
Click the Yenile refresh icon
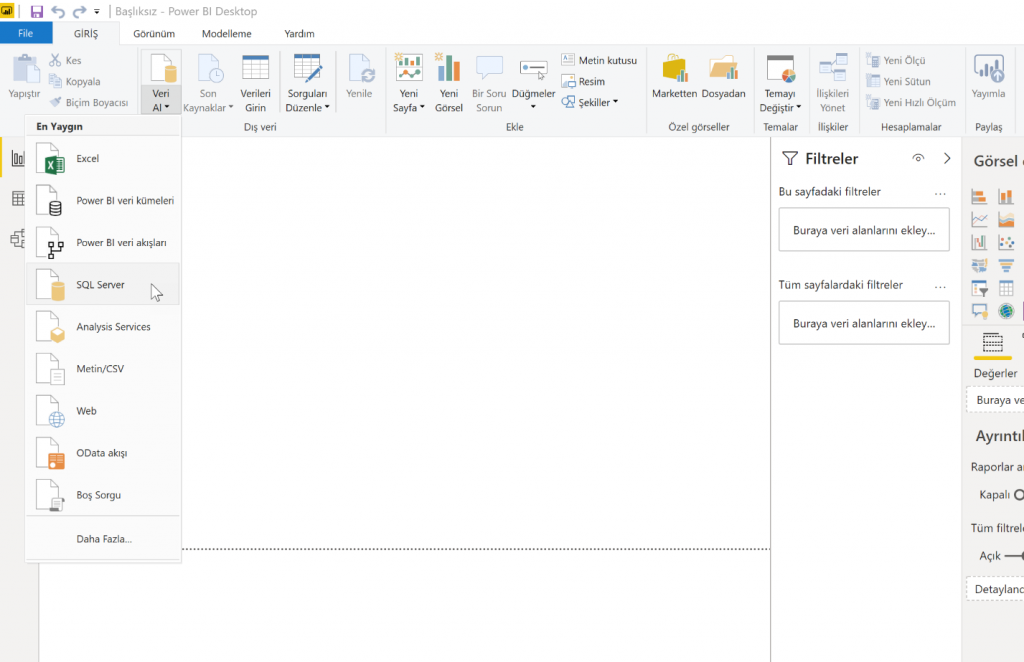tap(360, 69)
